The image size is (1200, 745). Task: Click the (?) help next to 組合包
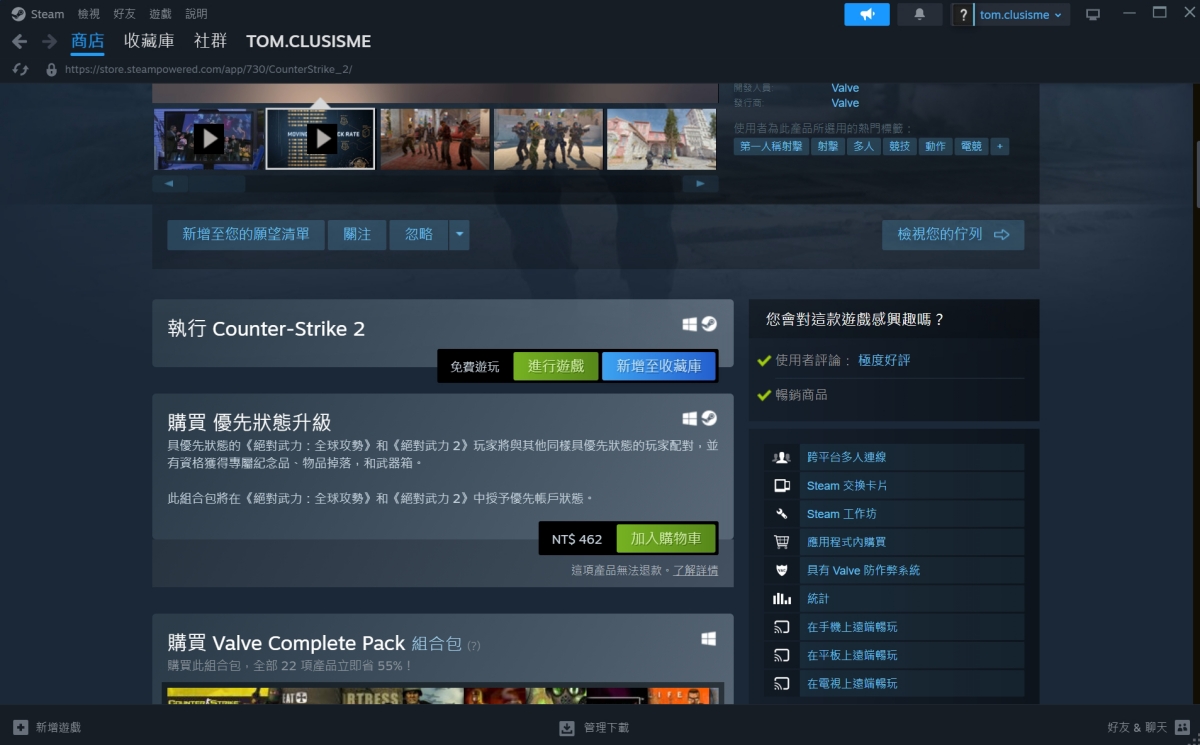pyautogui.click(x=473, y=646)
